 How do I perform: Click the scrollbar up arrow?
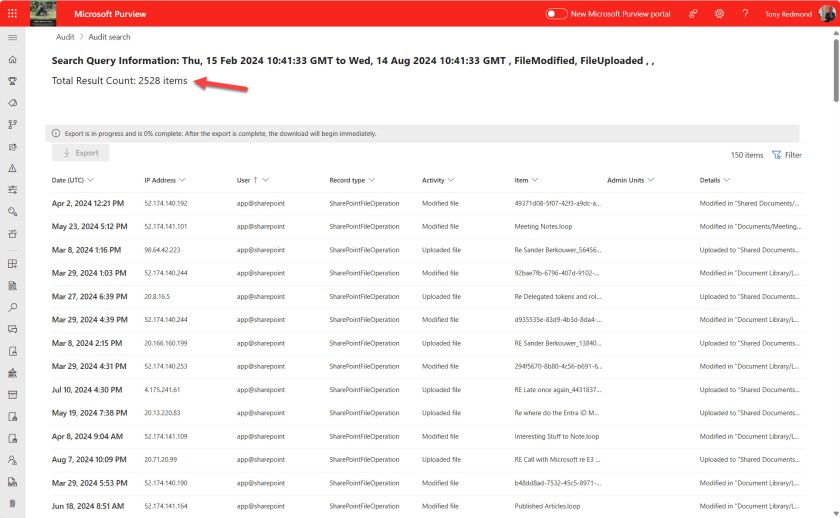[x=836, y=33]
